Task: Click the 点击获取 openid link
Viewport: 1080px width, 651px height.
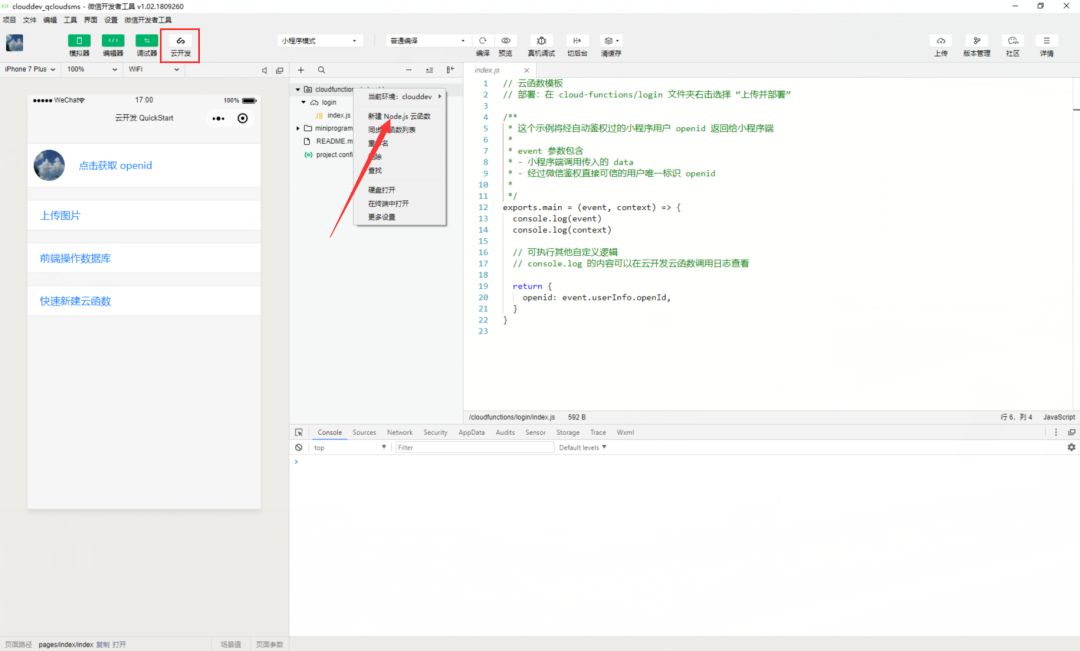Action: [x=115, y=165]
